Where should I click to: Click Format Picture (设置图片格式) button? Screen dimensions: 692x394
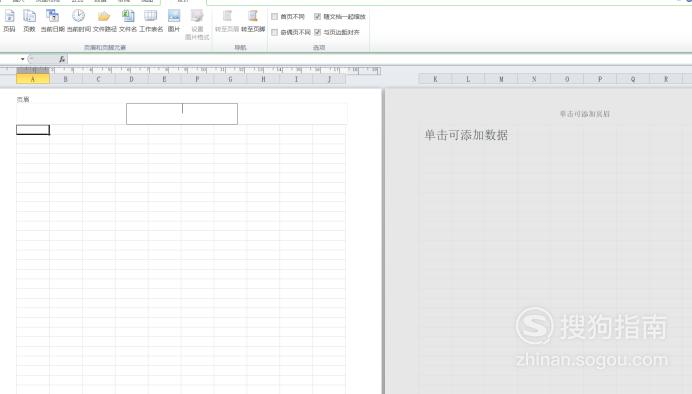[197, 25]
